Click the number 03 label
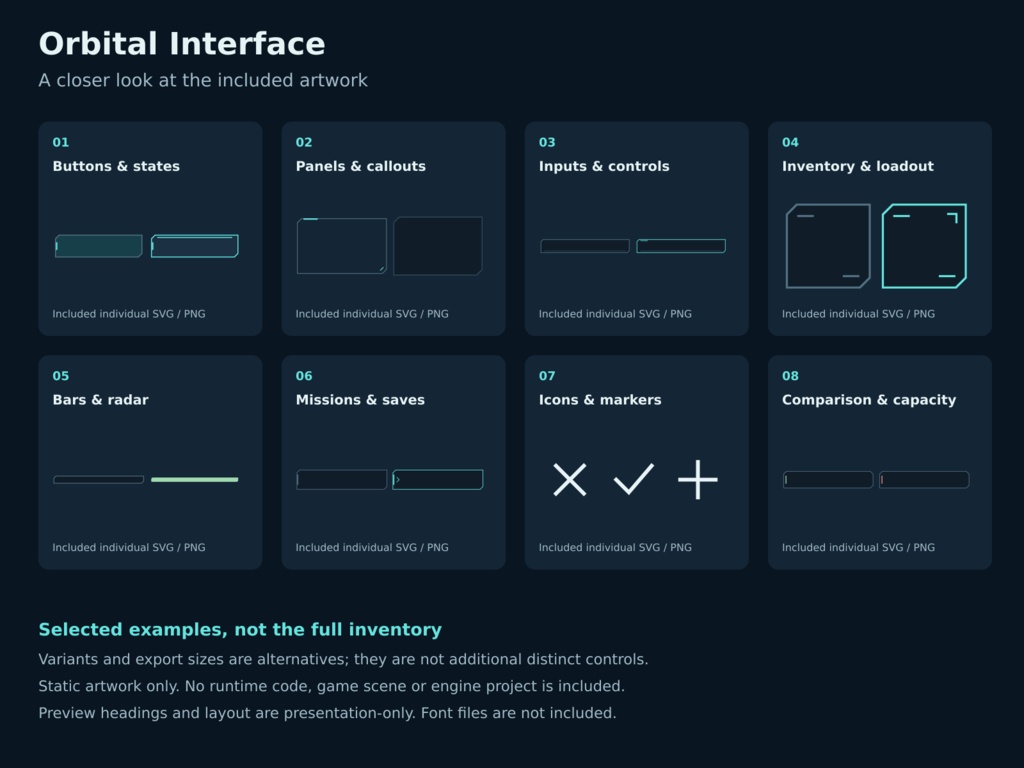Screen dimensions: 1024x768 (547, 142)
